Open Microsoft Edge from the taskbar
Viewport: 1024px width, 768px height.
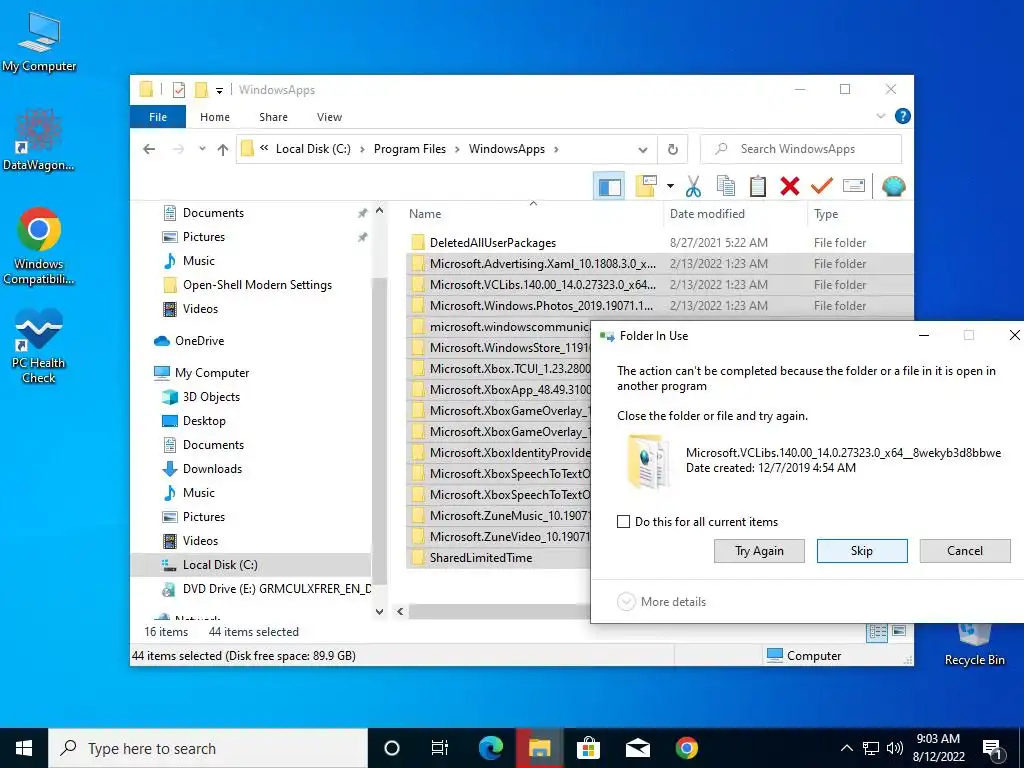[x=490, y=748]
